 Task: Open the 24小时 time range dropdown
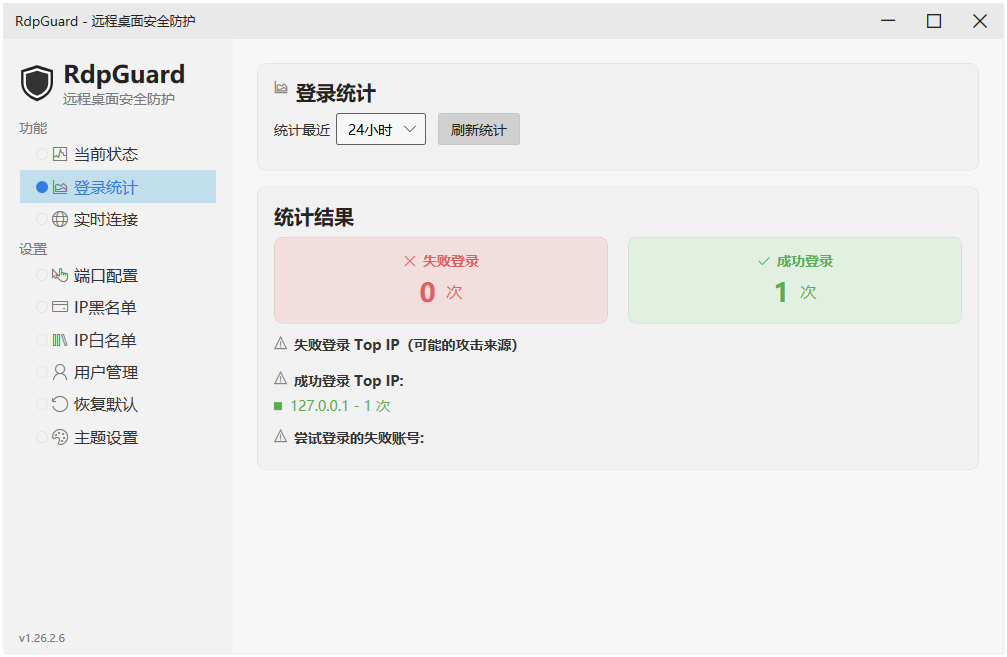[x=380, y=128]
